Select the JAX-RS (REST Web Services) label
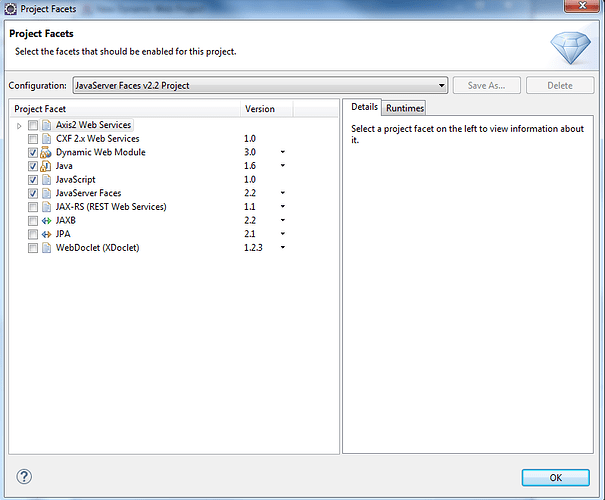This screenshot has height=500, width=605. pos(111,207)
